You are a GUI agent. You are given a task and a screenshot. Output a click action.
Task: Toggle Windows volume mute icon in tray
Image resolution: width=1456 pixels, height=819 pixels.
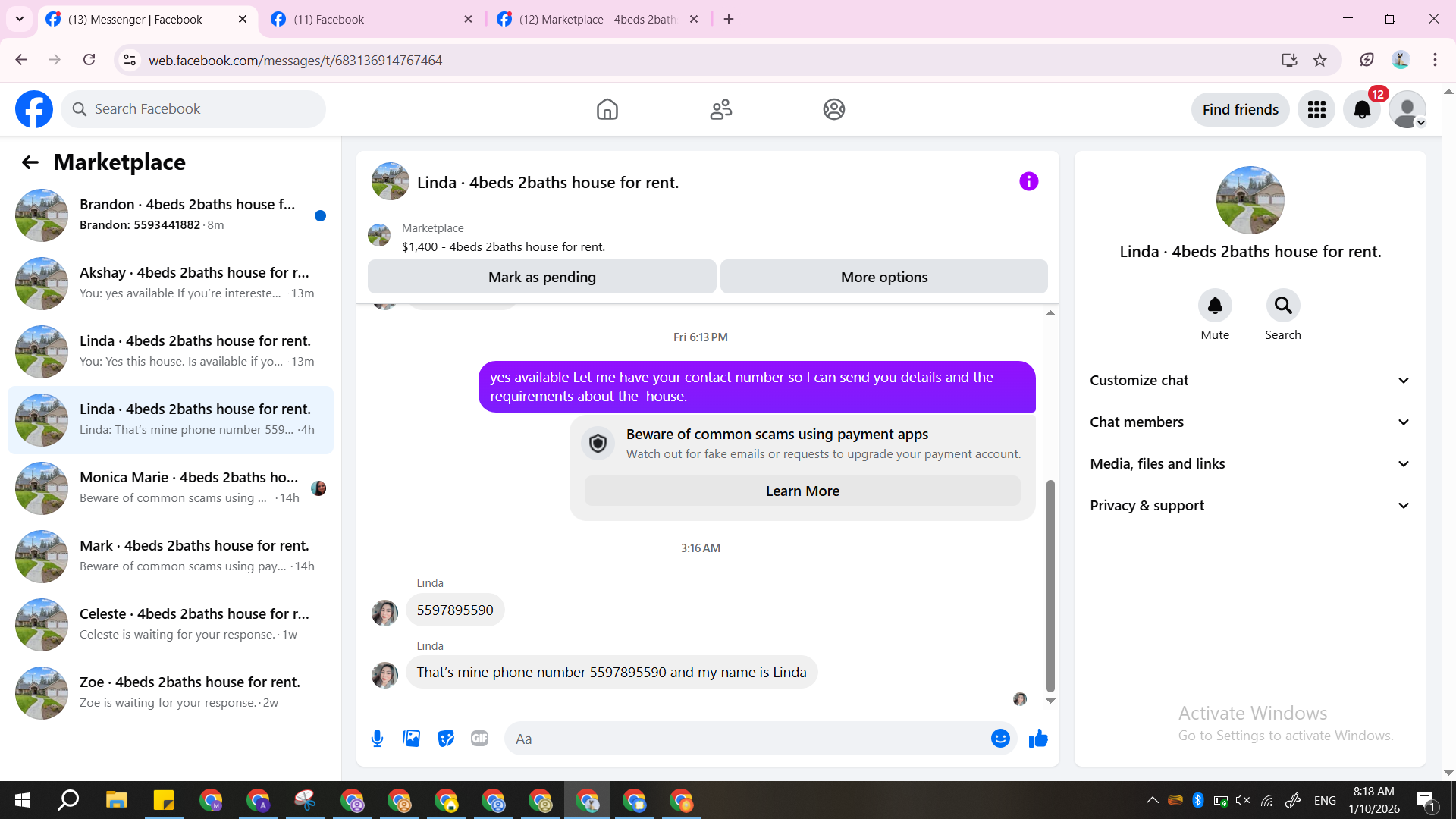[x=1242, y=800]
